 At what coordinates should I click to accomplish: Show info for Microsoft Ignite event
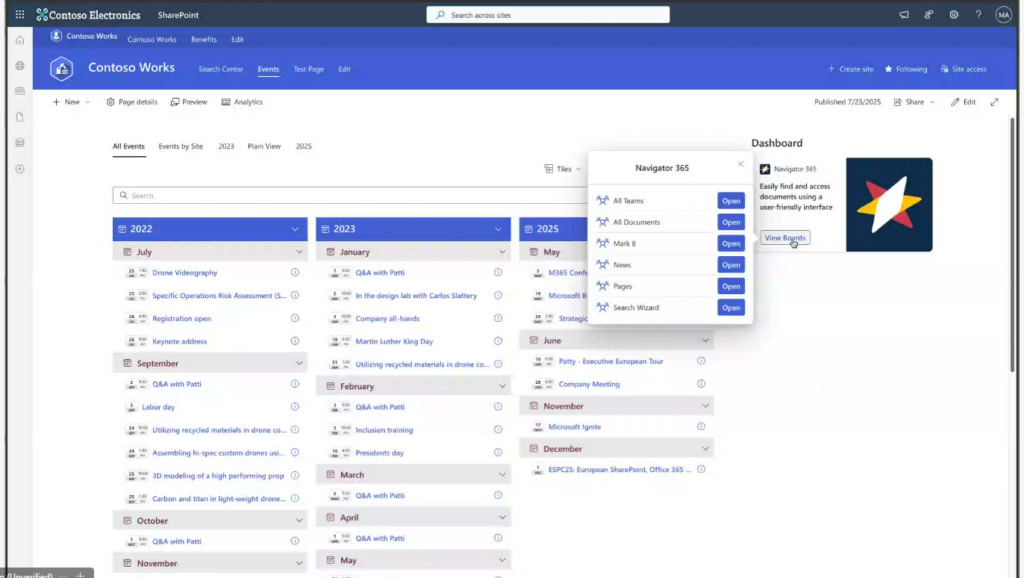701,426
